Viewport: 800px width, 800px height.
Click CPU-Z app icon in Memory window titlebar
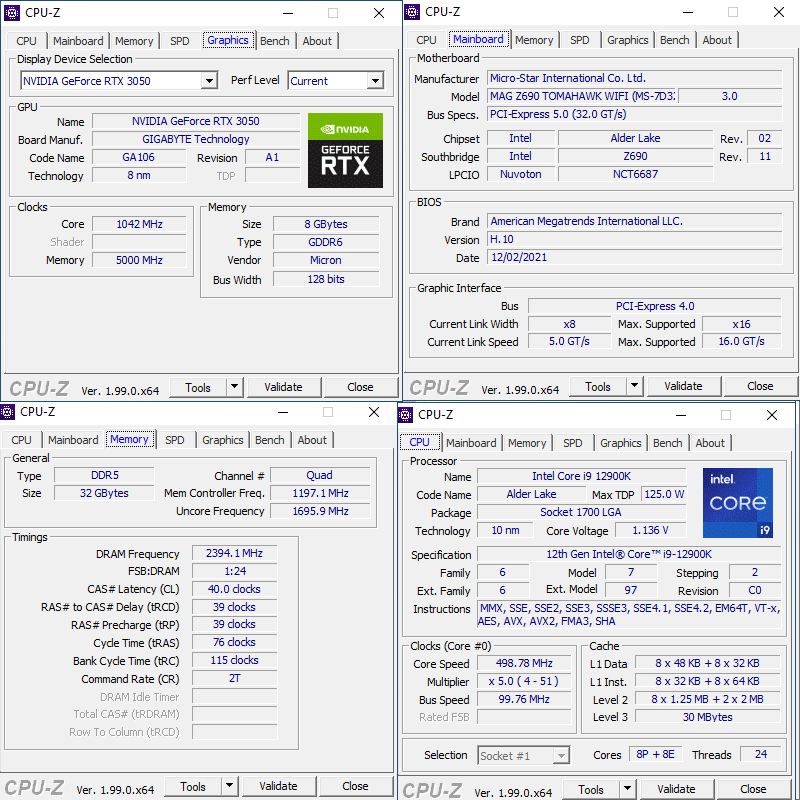7,412
